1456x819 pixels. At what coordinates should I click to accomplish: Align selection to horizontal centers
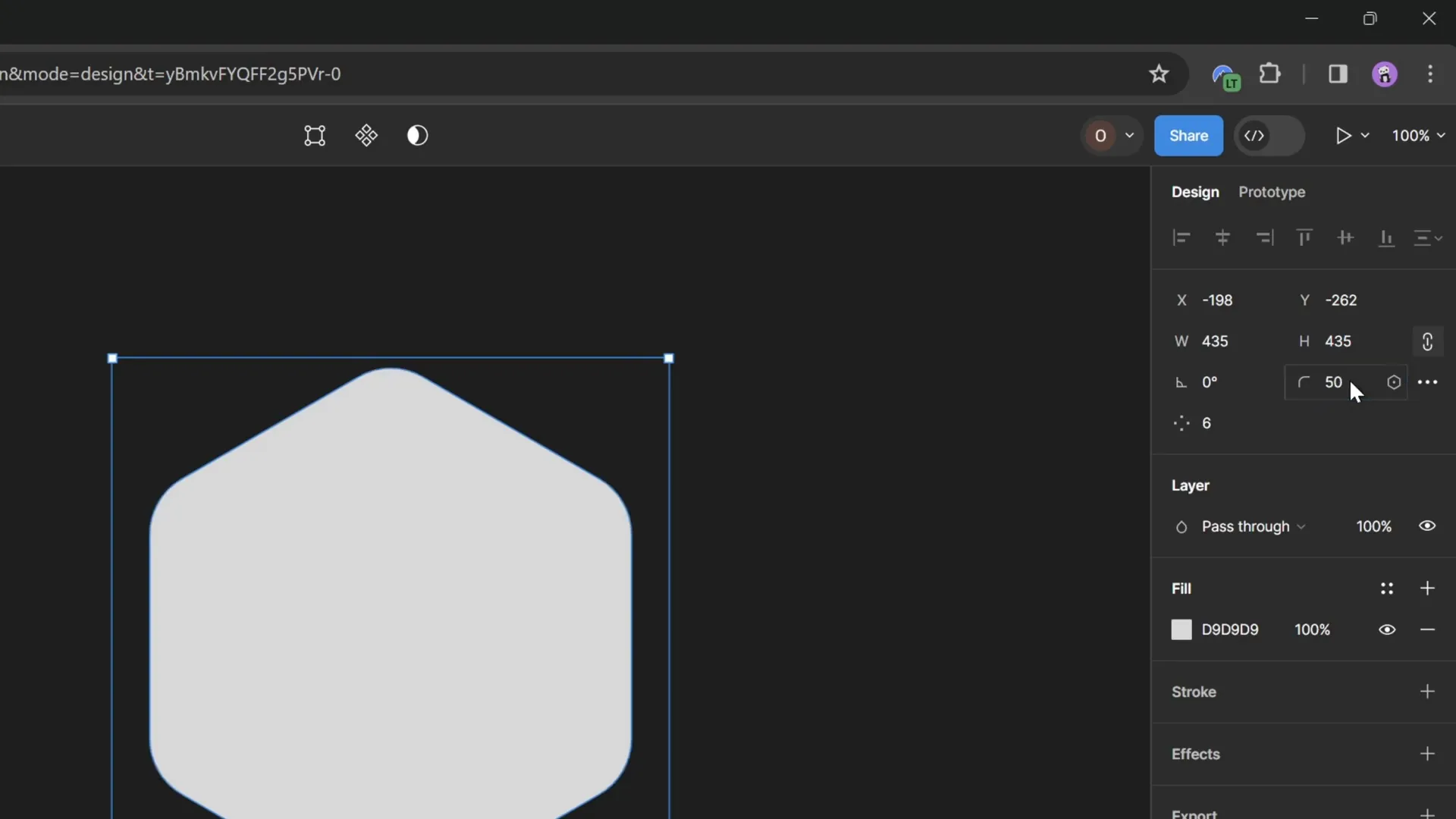(1223, 237)
